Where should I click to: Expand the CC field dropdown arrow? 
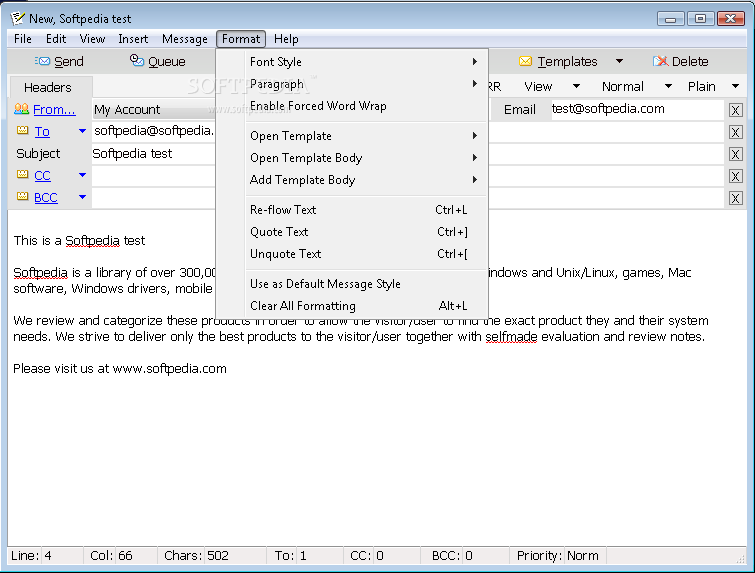82,175
